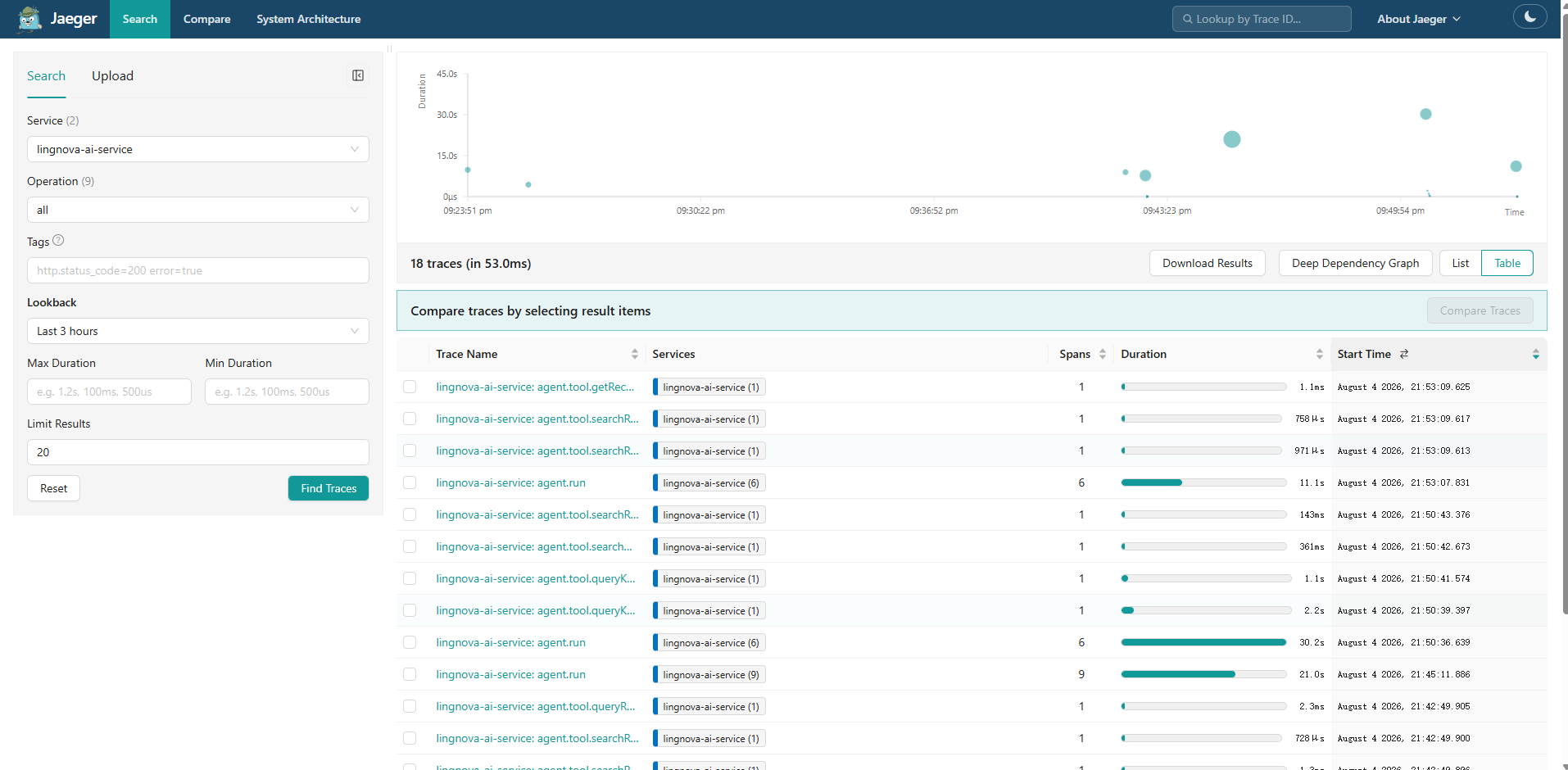The width and height of the screenshot is (1568, 770).
Task: Focus the Max Duration input
Action: coord(109,392)
